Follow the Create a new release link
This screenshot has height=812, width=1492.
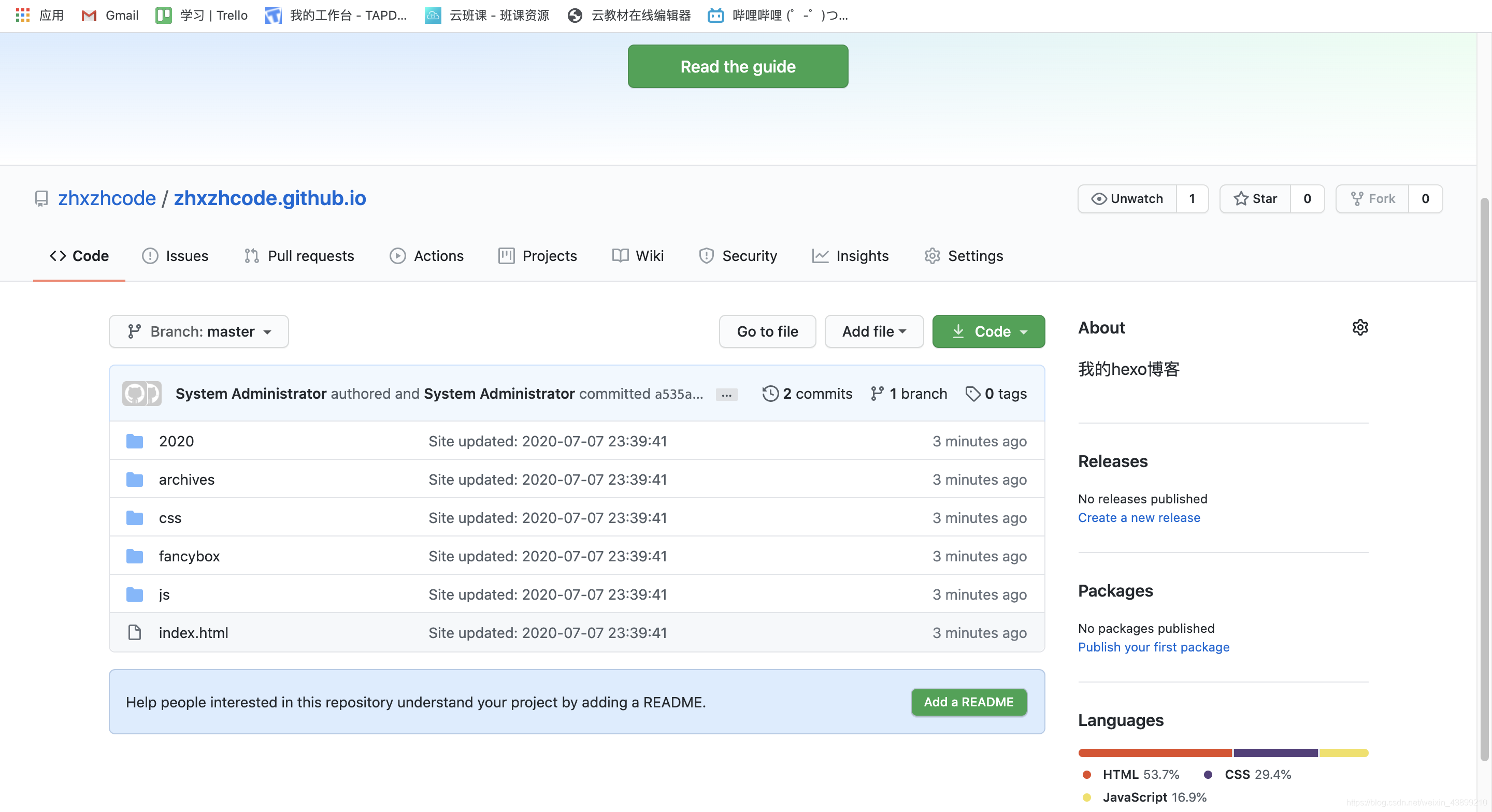pos(1139,518)
